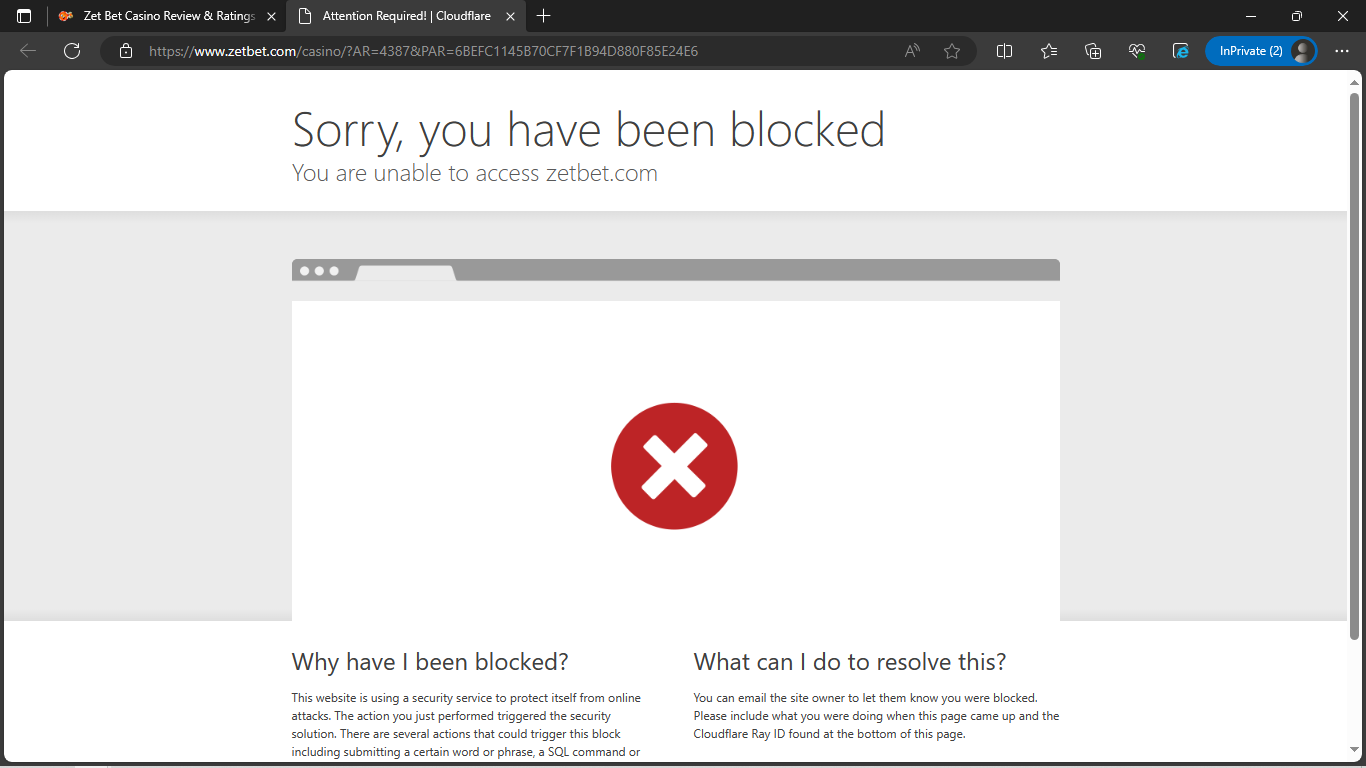Open the Settings and more menu
This screenshot has width=1366, height=768.
[x=1343, y=51]
